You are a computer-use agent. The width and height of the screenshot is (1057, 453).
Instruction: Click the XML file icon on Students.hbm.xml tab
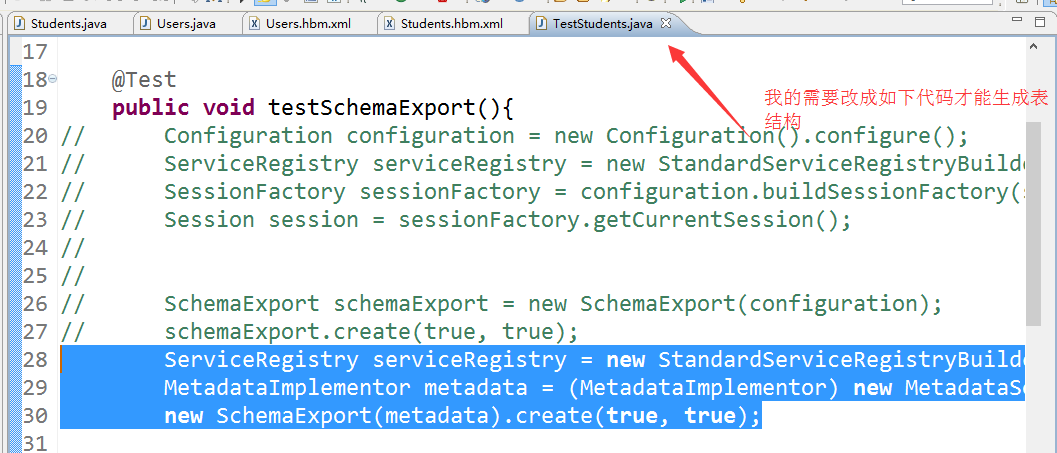pos(390,24)
